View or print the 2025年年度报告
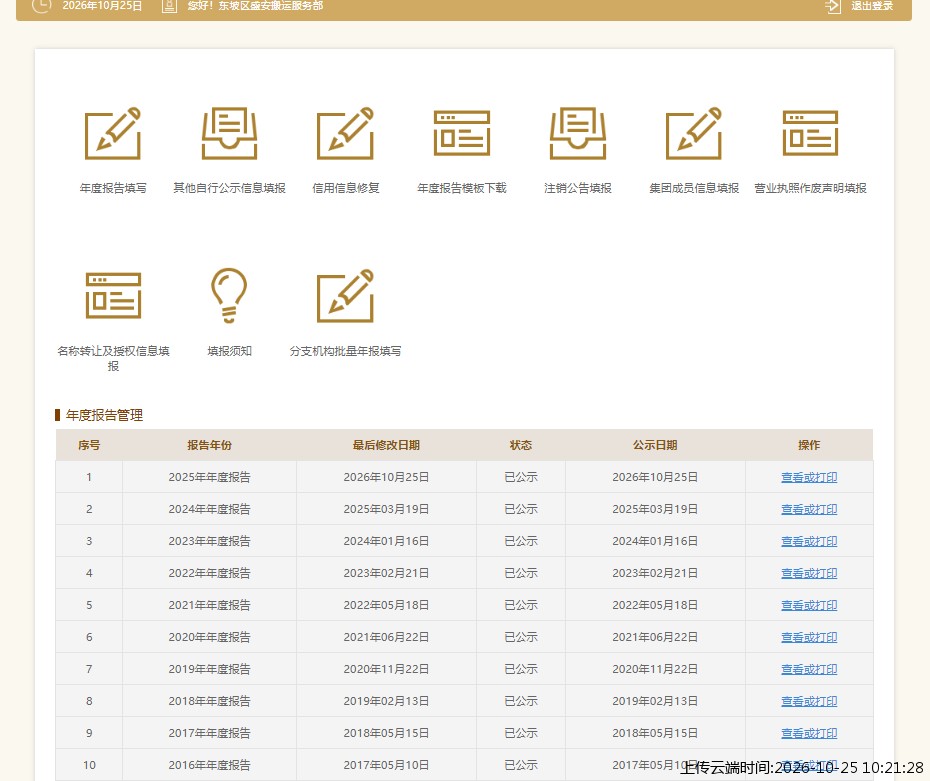930x781 pixels. tap(809, 477)
